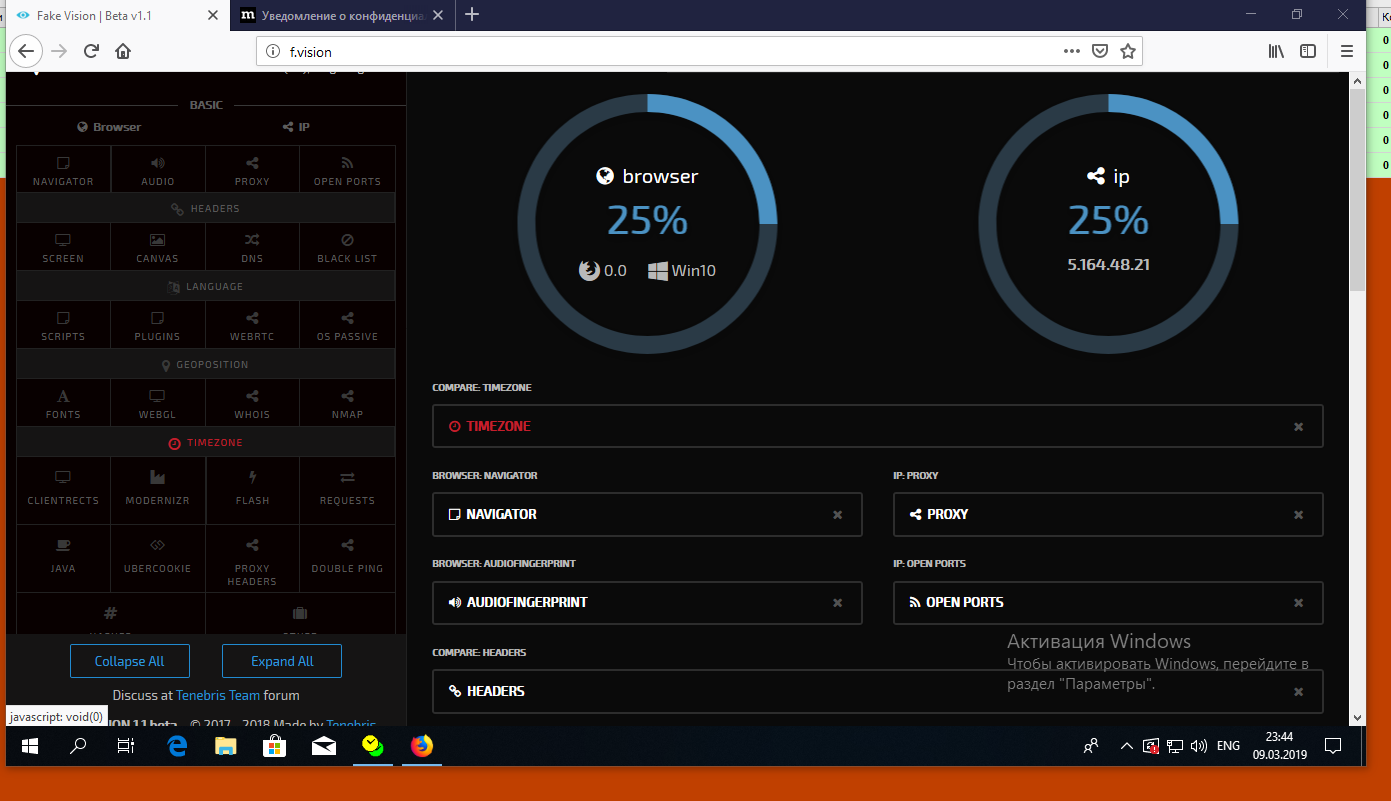Toggle the Headers comparison row in sidebar

pyautogui.click(x=205, y=209)
